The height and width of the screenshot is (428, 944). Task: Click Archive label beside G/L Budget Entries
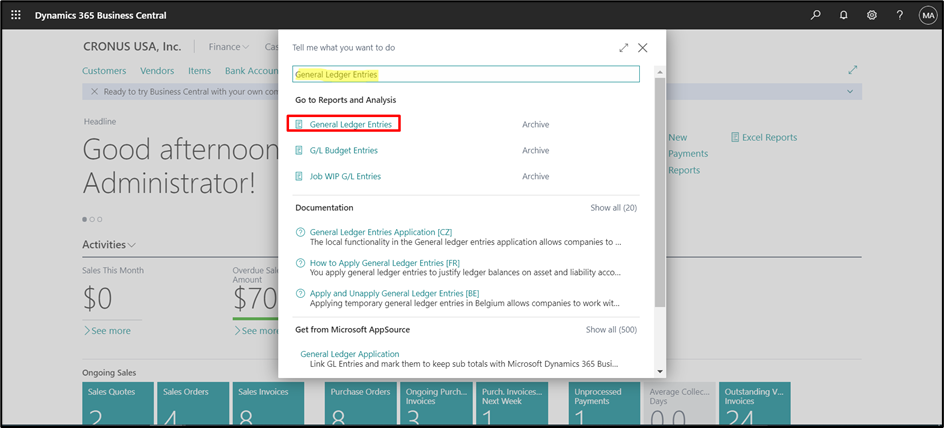click(x=536, y=150)
